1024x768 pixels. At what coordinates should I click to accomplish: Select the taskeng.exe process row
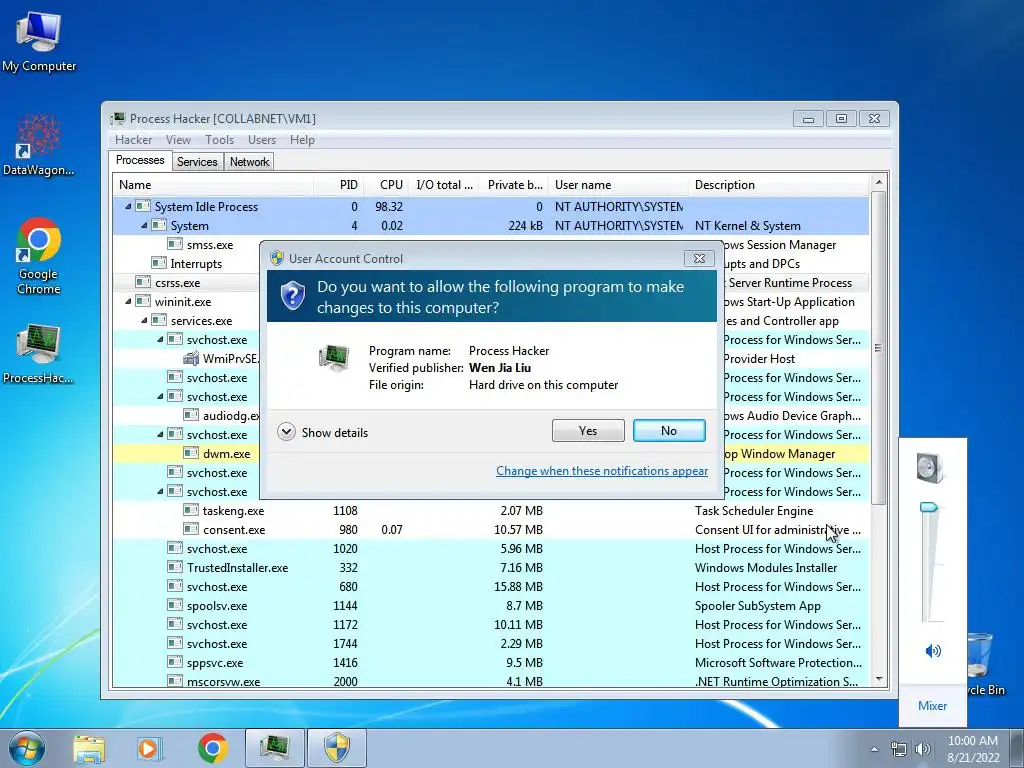point(491,511)
